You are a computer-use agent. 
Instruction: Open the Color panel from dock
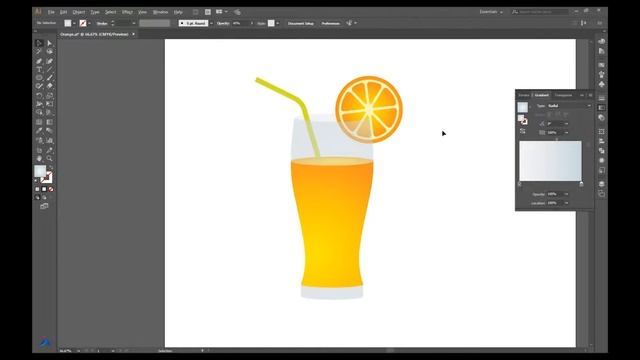point(602,41)
